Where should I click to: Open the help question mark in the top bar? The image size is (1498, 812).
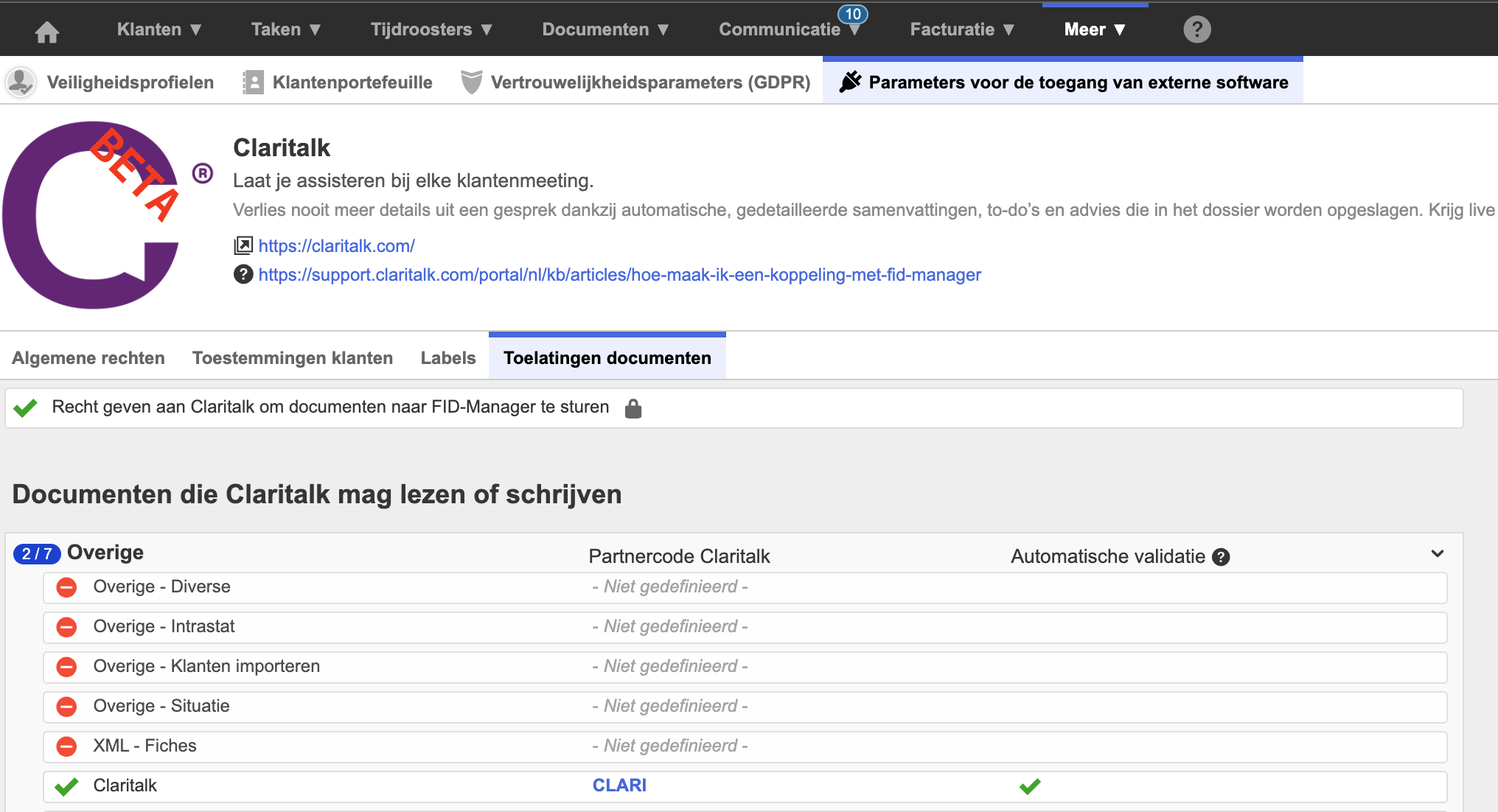click(x=1196, y=29)
